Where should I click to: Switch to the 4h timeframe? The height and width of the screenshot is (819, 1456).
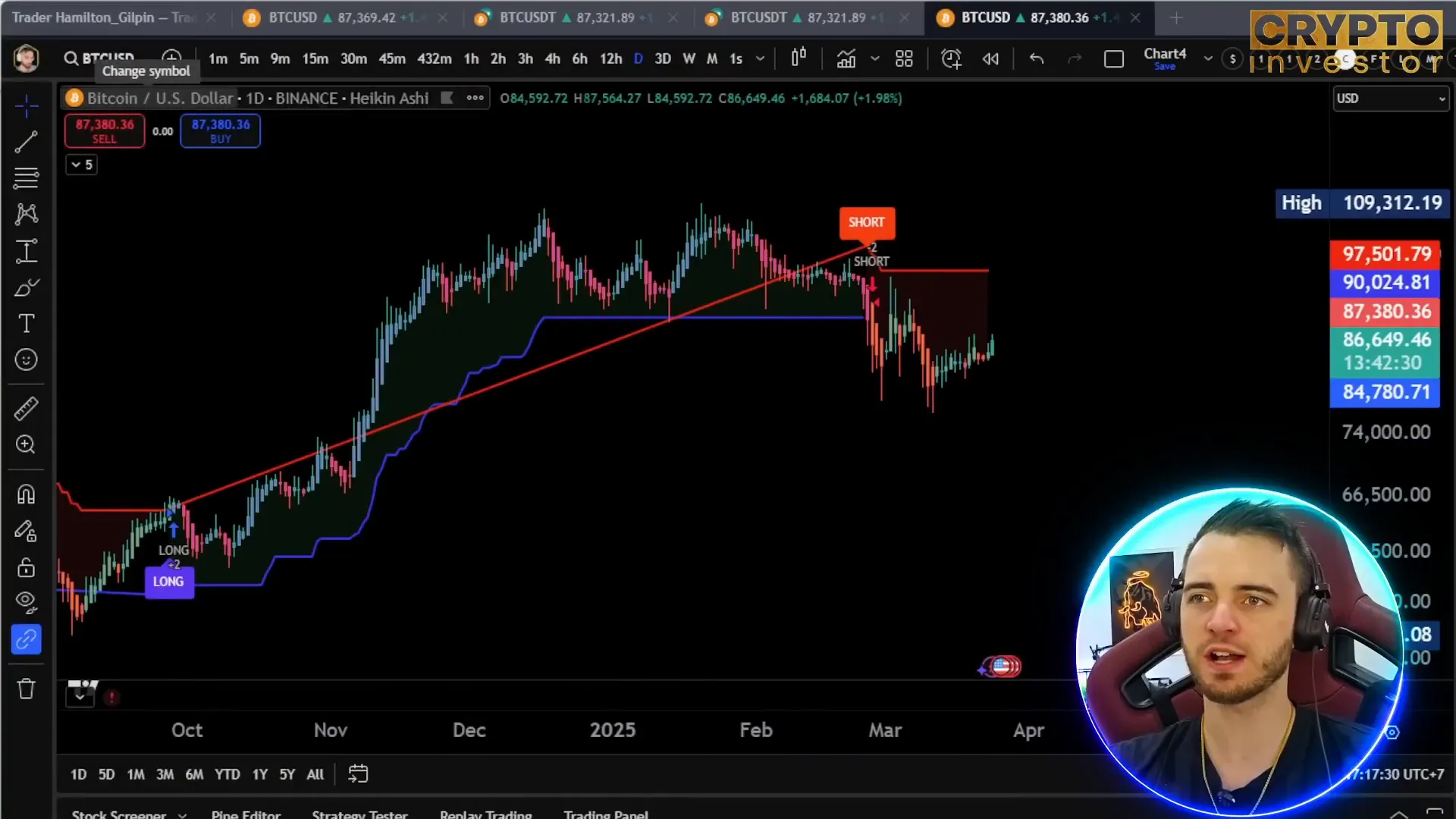point(553,58)
